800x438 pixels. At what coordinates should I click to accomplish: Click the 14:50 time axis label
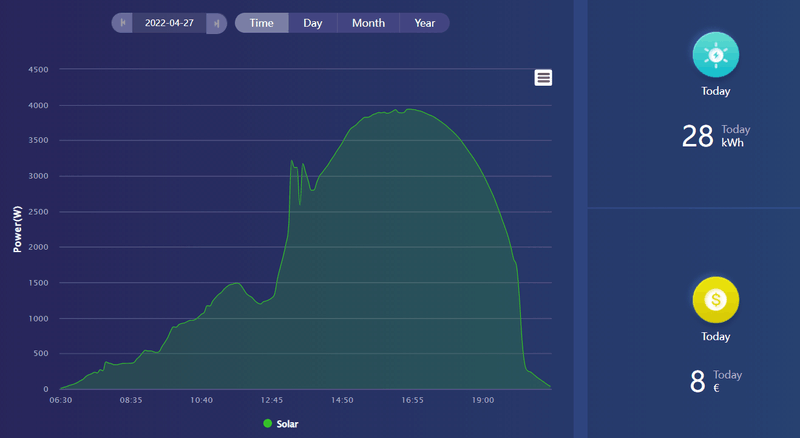pyautogui.click(x=342, y=400)
